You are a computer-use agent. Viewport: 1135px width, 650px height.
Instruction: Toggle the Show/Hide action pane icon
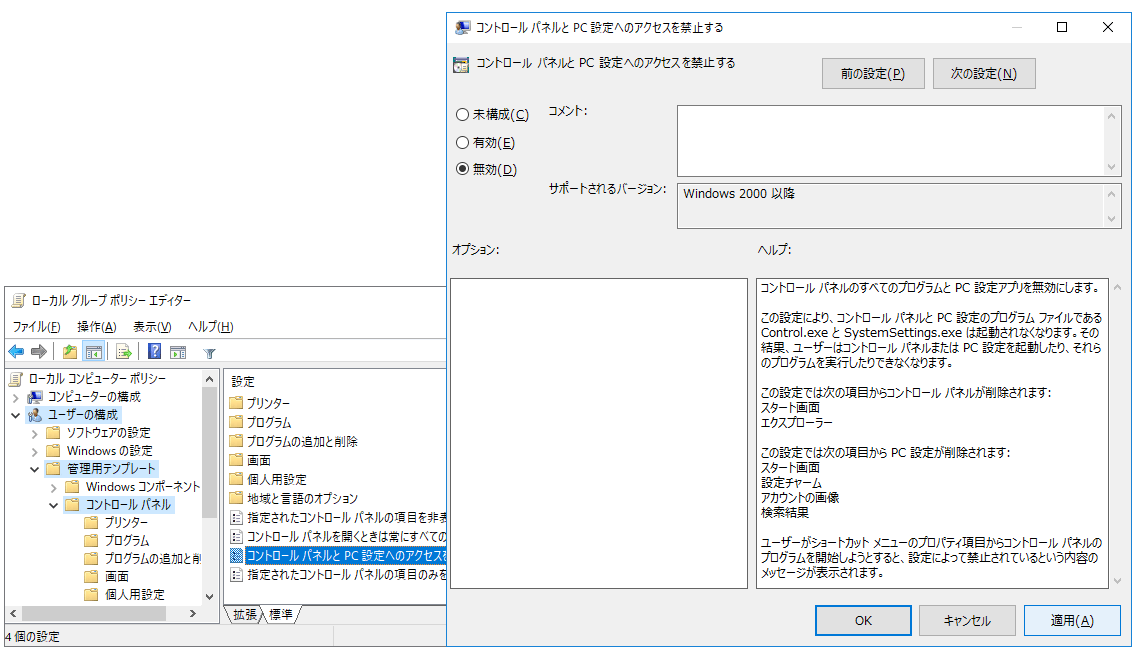178,353
